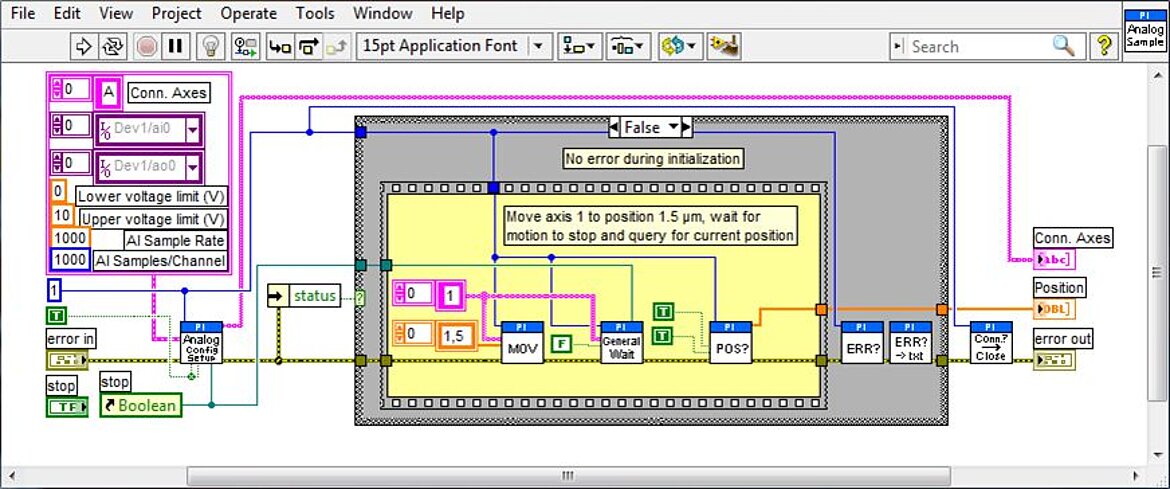Click the Step Over button
This screenshot has width=1170, height=489.
(307, 46)
